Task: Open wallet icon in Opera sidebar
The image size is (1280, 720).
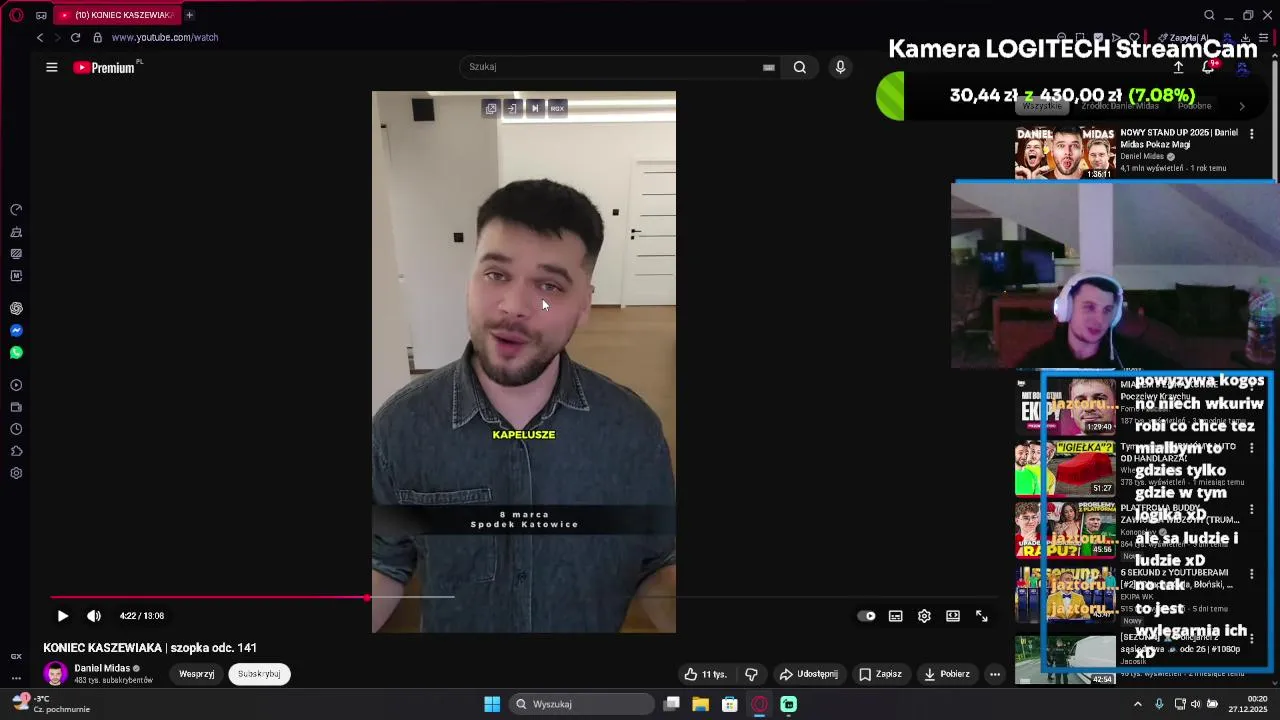Action: click(x=16, y=407)
